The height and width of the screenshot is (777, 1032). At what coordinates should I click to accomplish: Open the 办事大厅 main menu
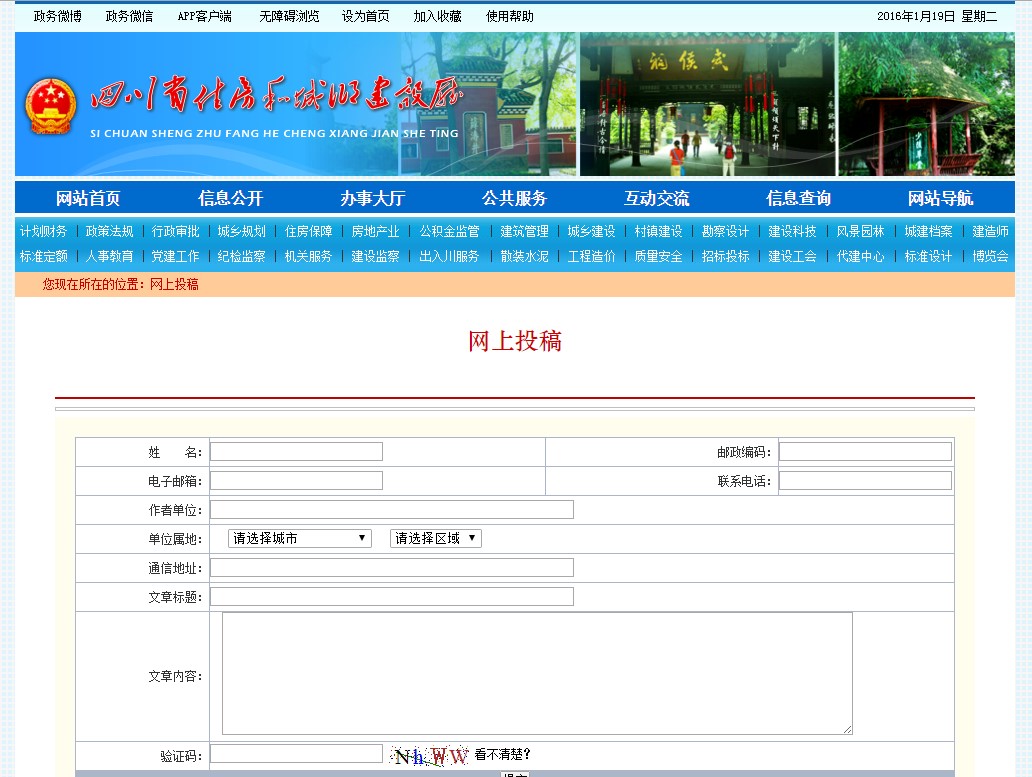[x=373, y=198]
